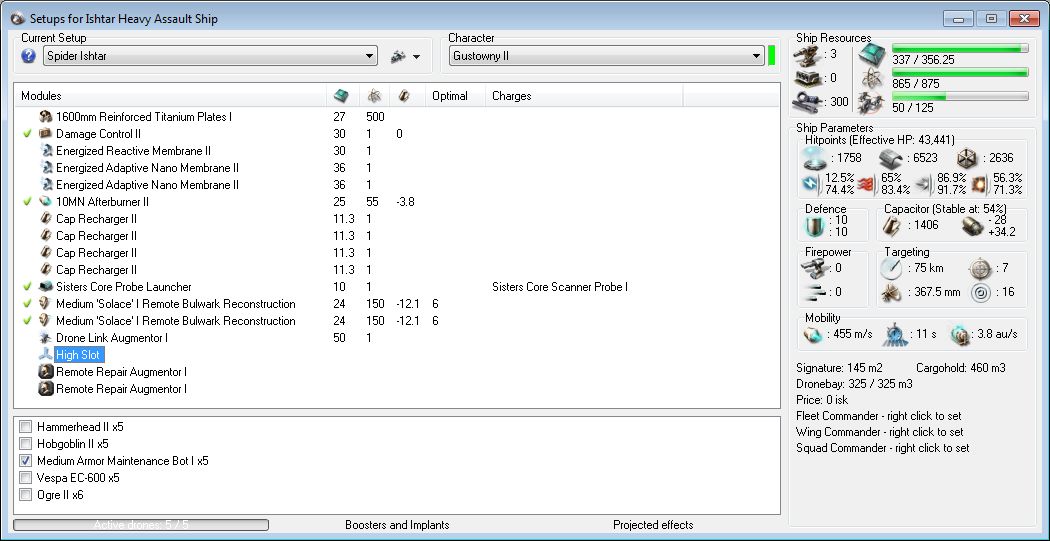
Task: Toggle Damage Control II active checkmark
Action: click(27, 134)
